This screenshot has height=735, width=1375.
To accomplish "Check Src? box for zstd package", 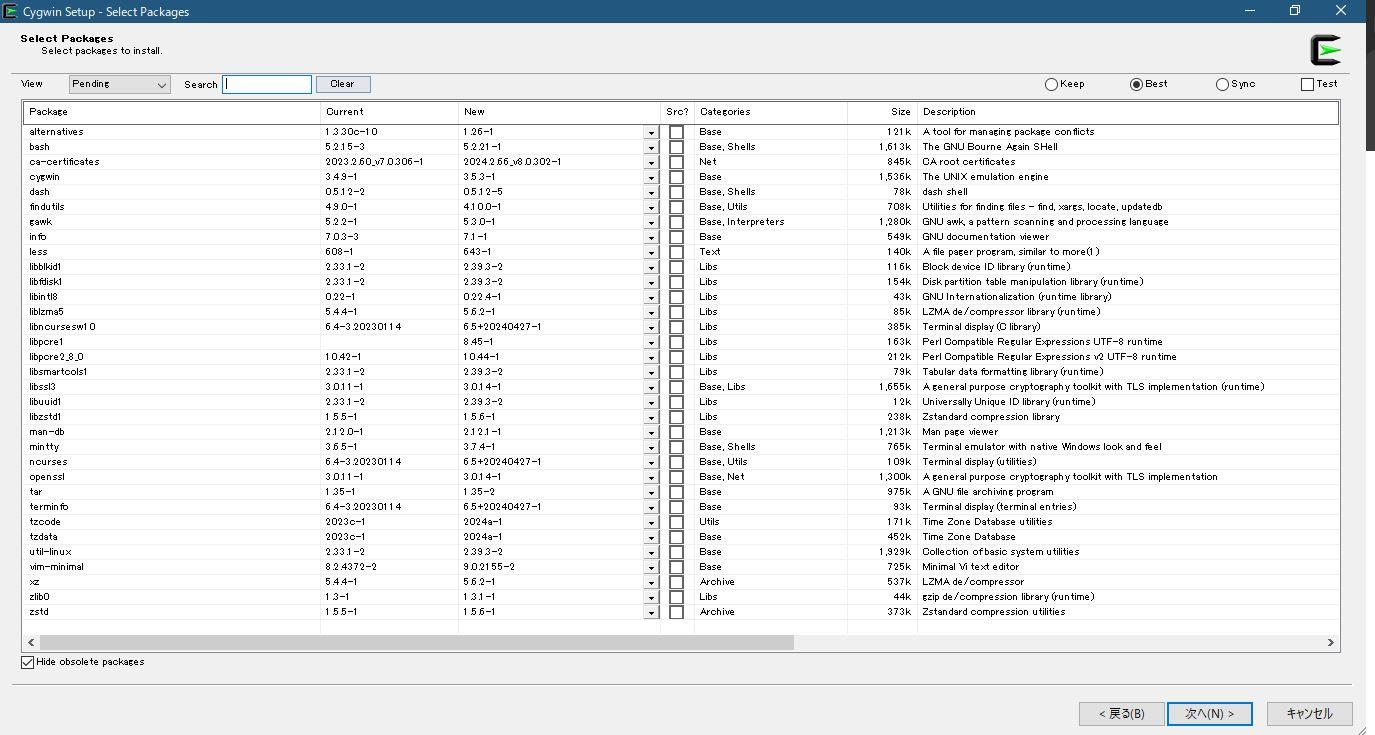I will click(x=677, y=612).
